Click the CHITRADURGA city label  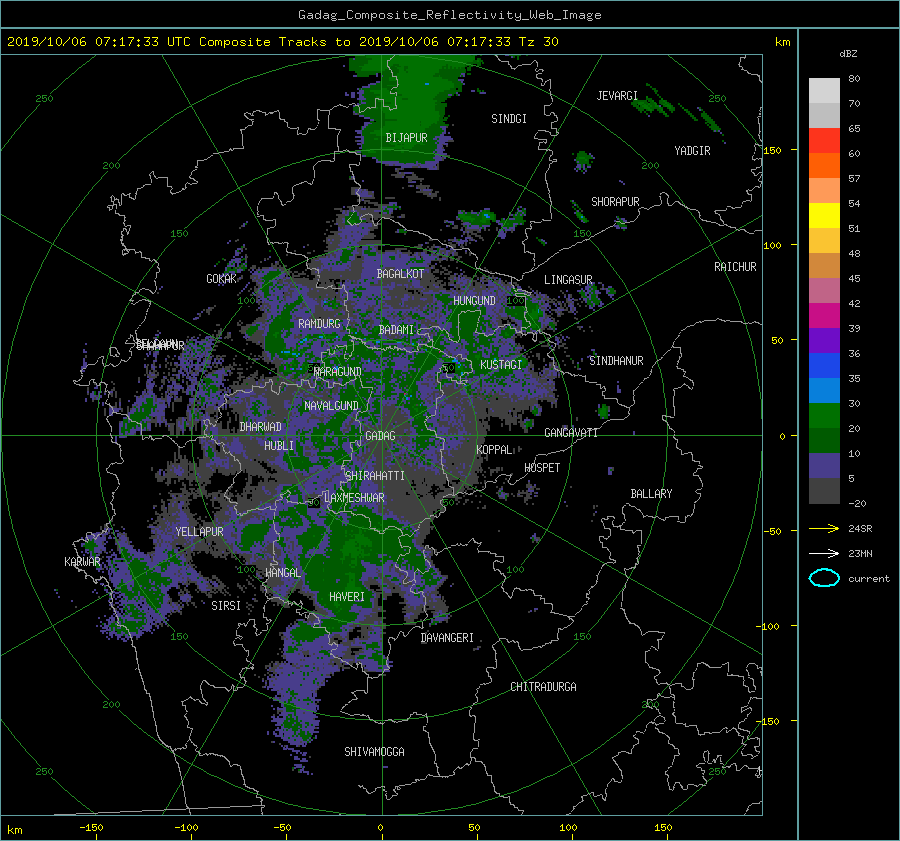(543, 687)
